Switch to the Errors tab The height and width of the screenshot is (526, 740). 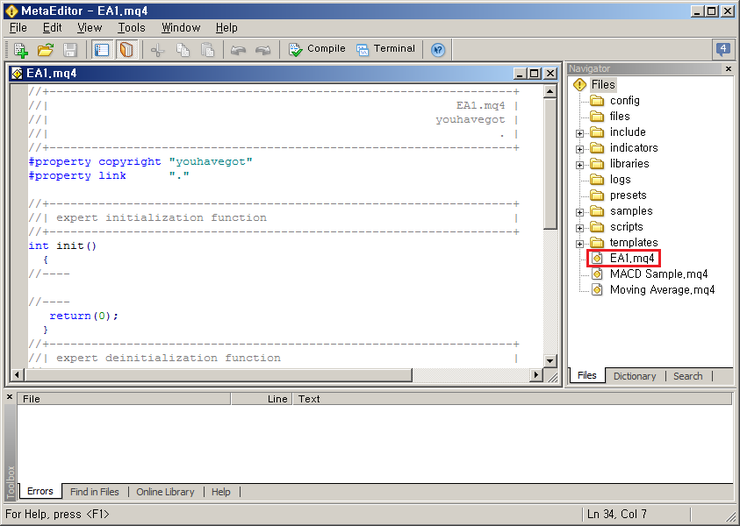coord(40,491)
